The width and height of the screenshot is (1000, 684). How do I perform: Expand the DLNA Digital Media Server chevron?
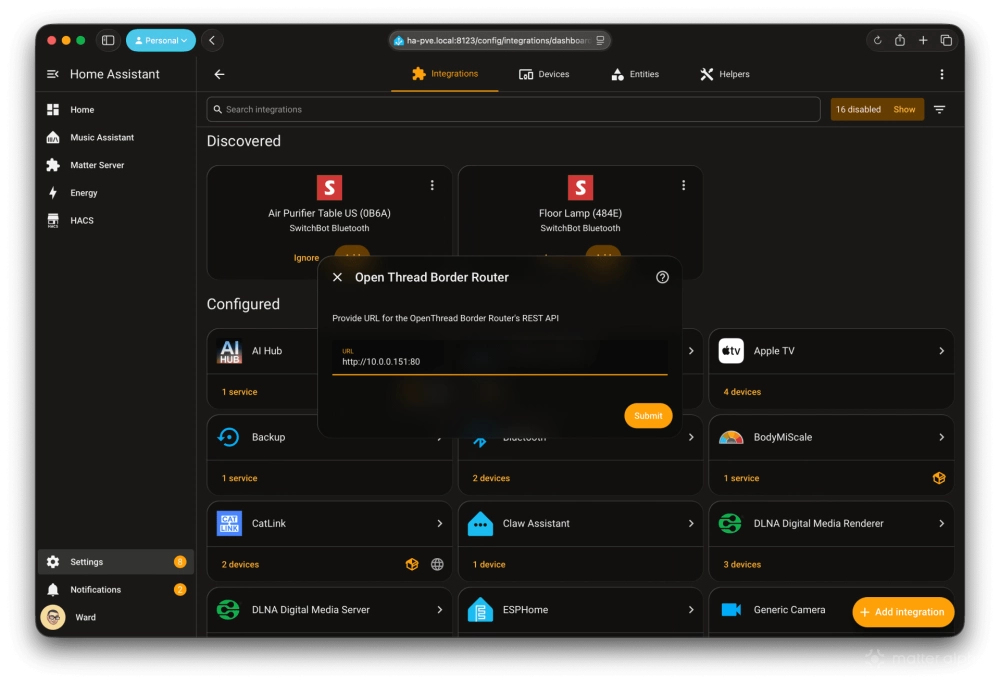(439, 610)
